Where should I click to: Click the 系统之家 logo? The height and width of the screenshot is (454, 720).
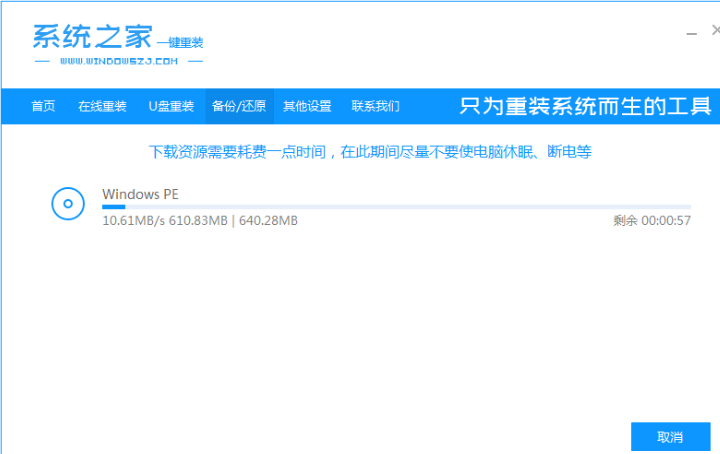(x=92, y=38)
